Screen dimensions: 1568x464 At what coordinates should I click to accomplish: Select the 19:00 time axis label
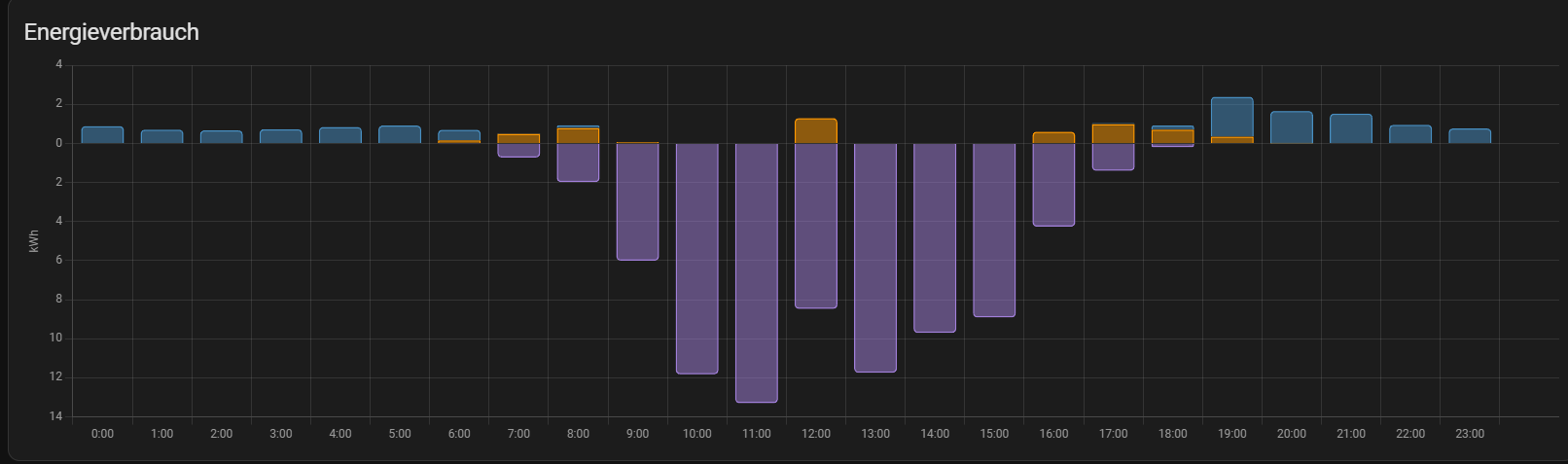coord(1231,434)
